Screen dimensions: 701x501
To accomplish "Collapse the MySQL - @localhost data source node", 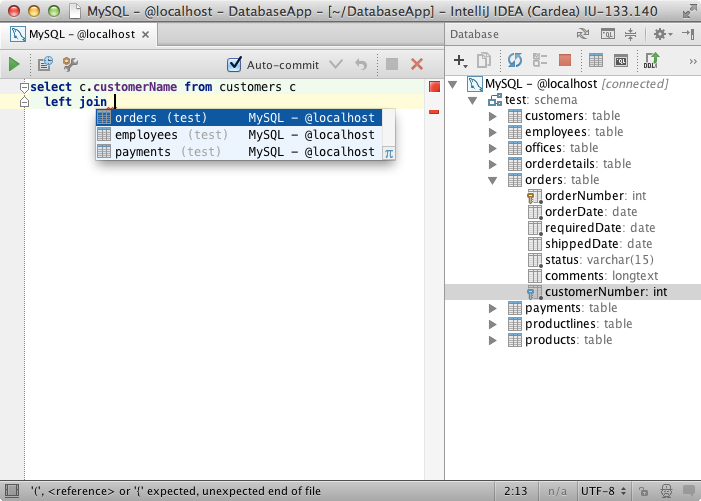I will click(452, 84).
